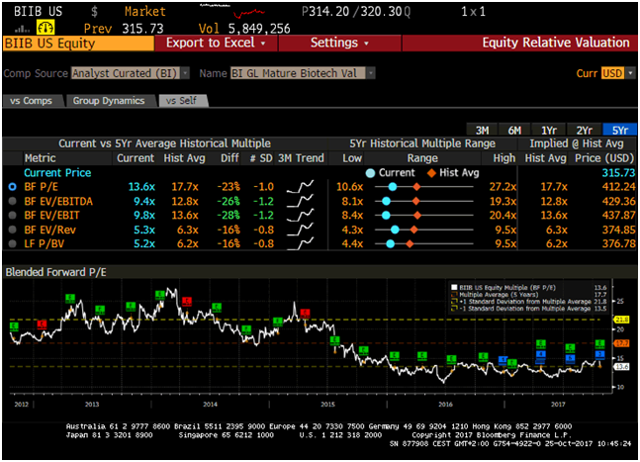The image size is (640, 462).
Task: Click the intraday sparkline chart beside Market
Action: click(233, 11)
